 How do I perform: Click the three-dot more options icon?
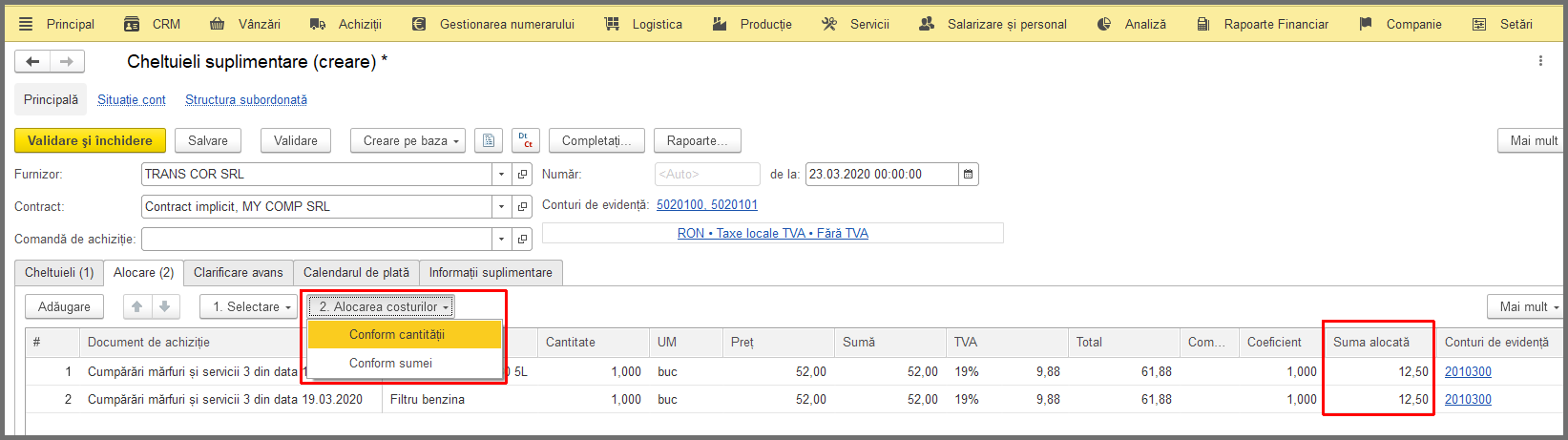1540,61
